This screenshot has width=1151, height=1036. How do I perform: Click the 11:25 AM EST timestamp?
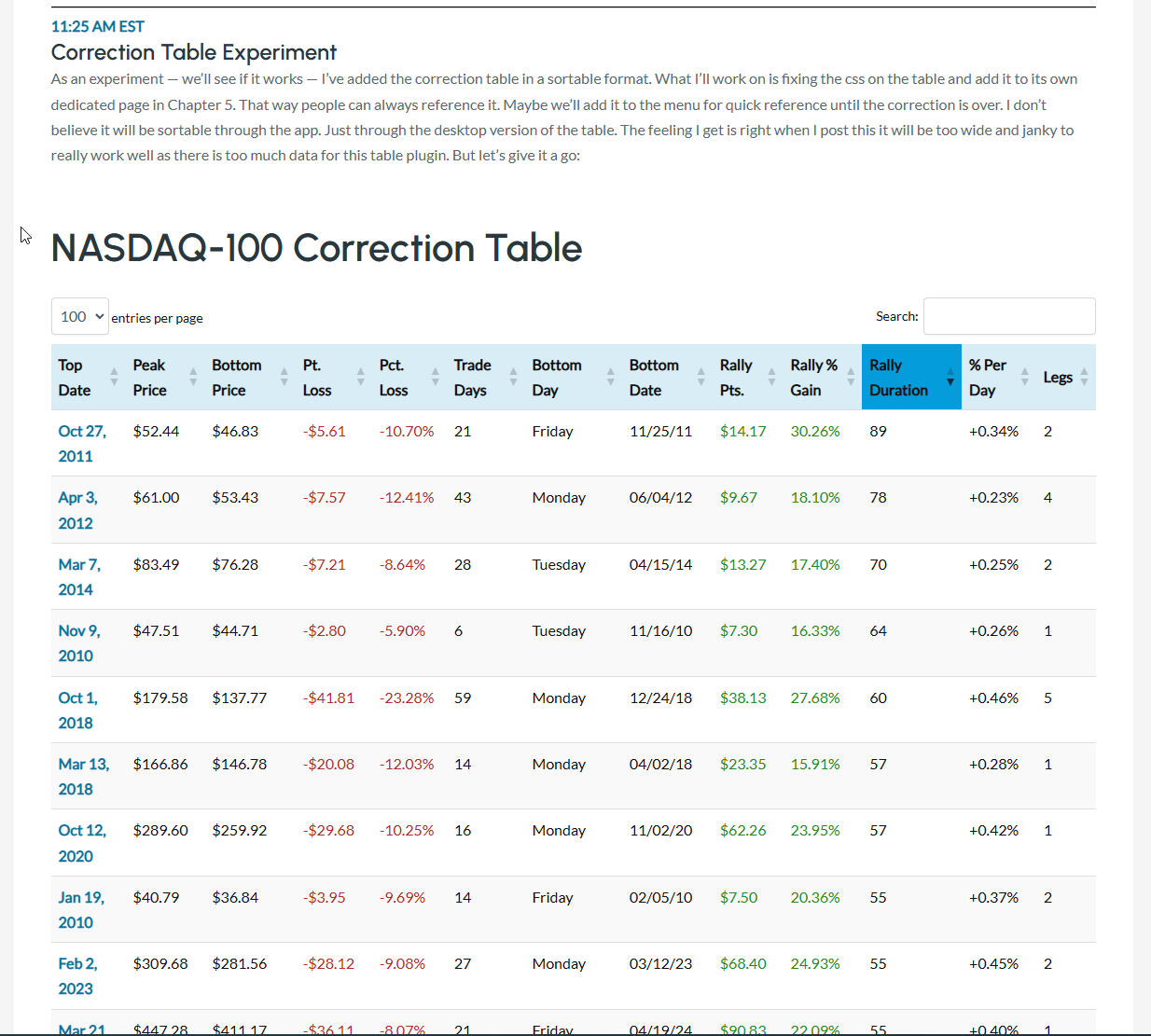tap(97, 26)
